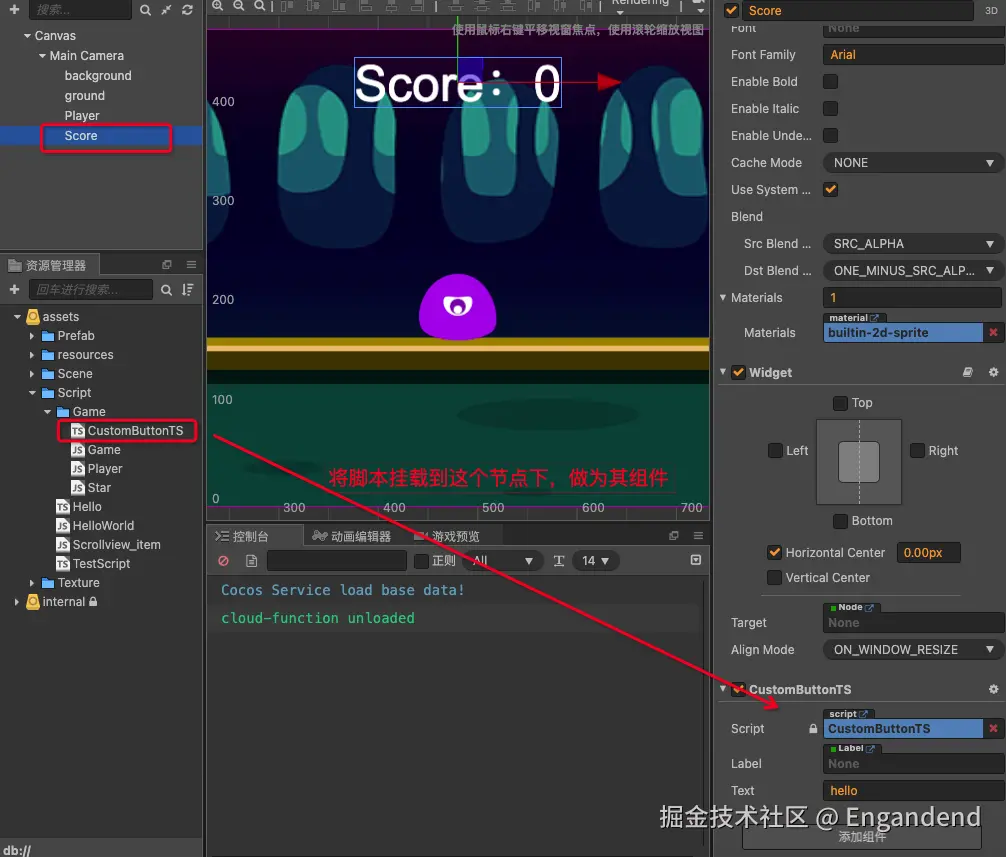The image size is (1006, 857).
Task: Open the console panel hamburger menu
Action: pyautogui.click(x=698, y=536)
